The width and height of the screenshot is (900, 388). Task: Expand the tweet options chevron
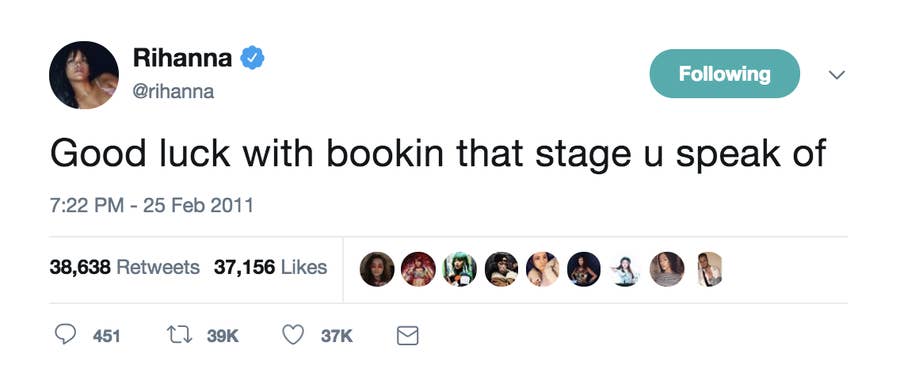coord(837,75)
